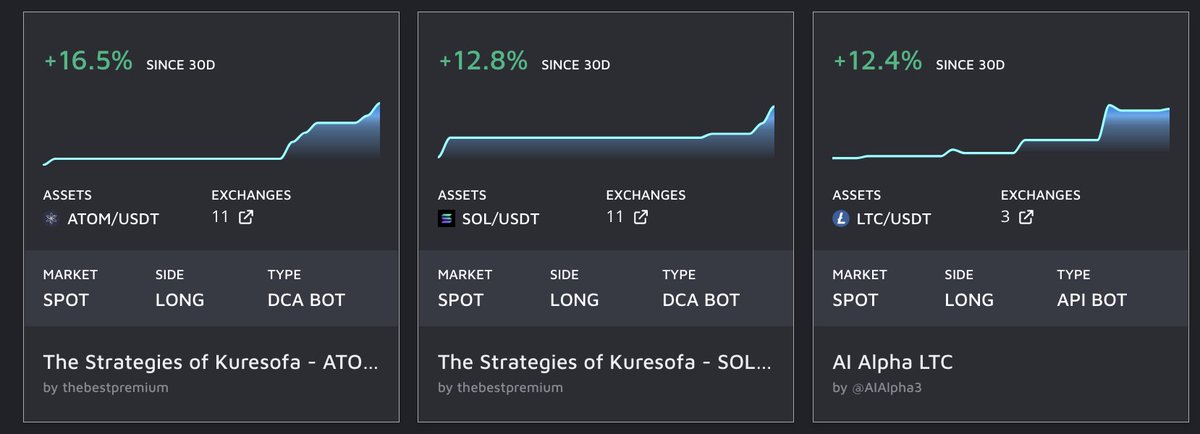Select the +16.5% performance chart
Image resolution: width=1200 pixels, height=434 pixels.
212,132
